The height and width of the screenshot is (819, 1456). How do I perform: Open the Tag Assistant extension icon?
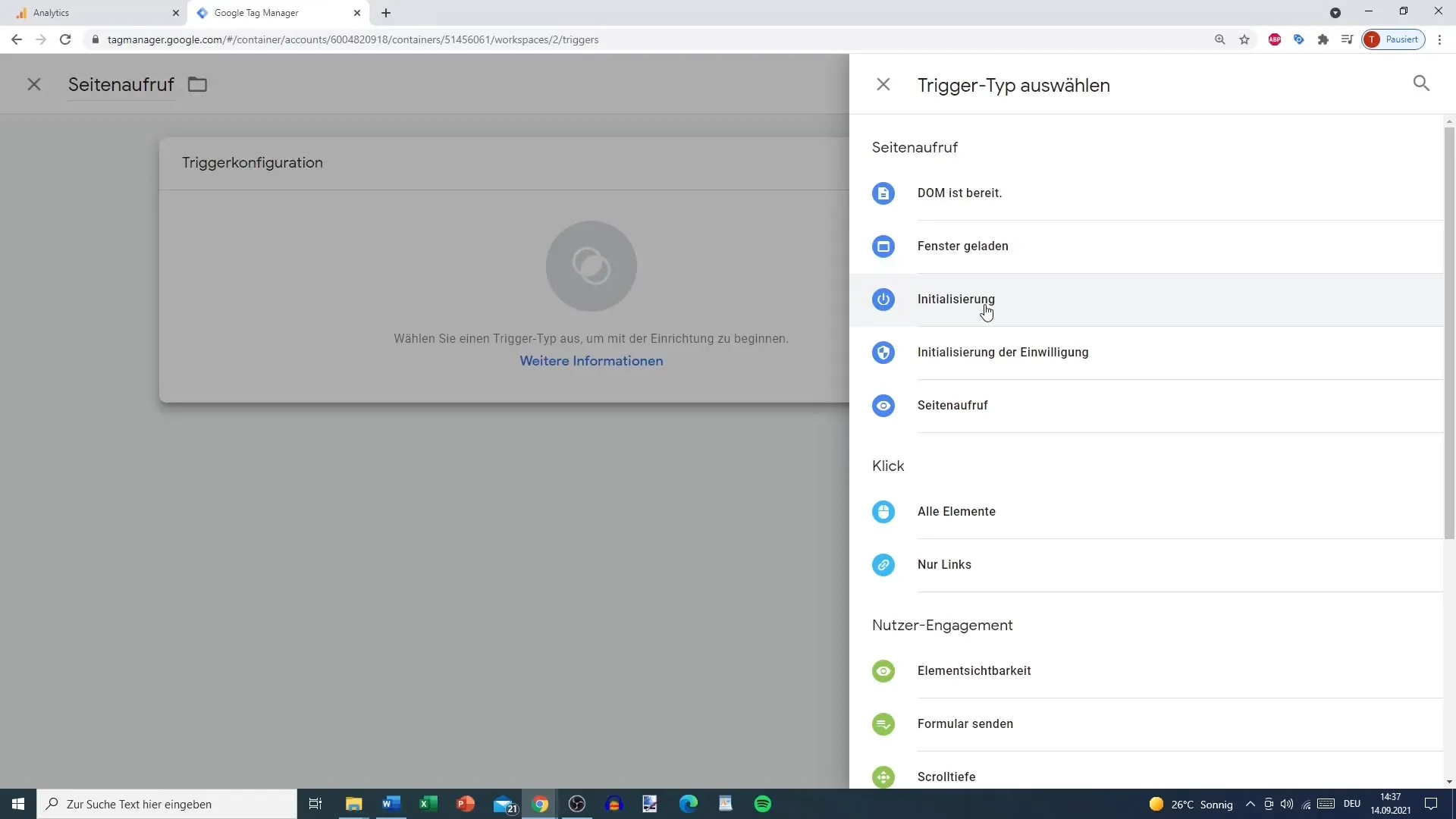1299,39
